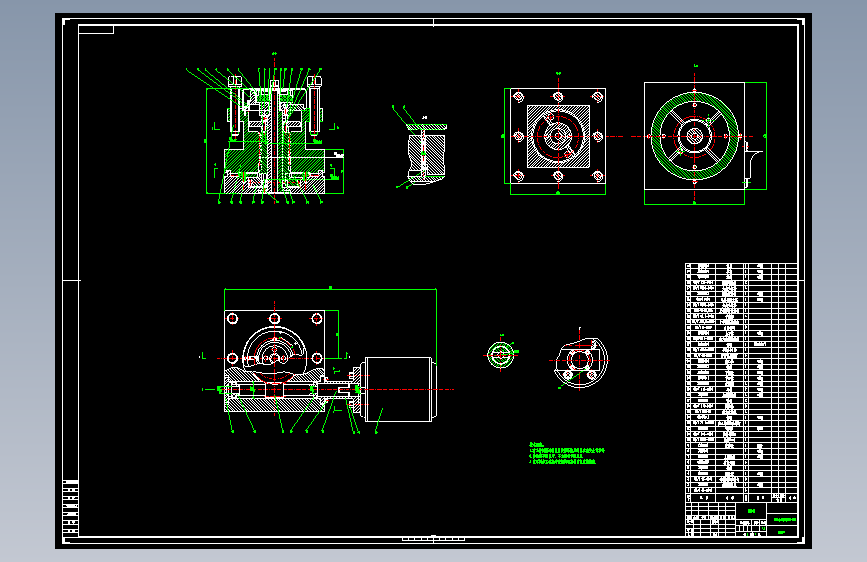Select the cylindrical motor body in the plan view
Viewport: 867px width, 562px height.
pyautogui.click(x=400, y=389)
